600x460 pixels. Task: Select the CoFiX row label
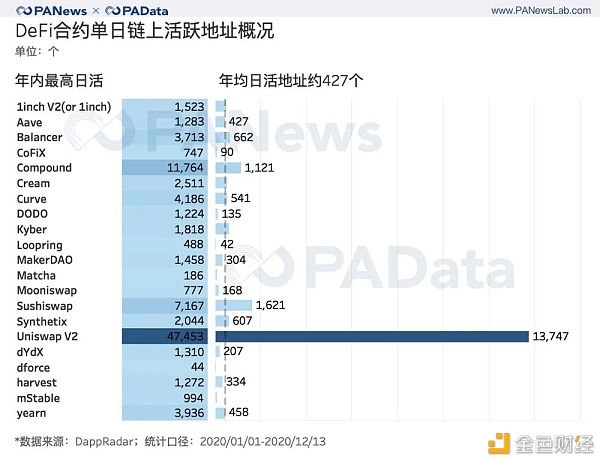[x=31, y=153]
